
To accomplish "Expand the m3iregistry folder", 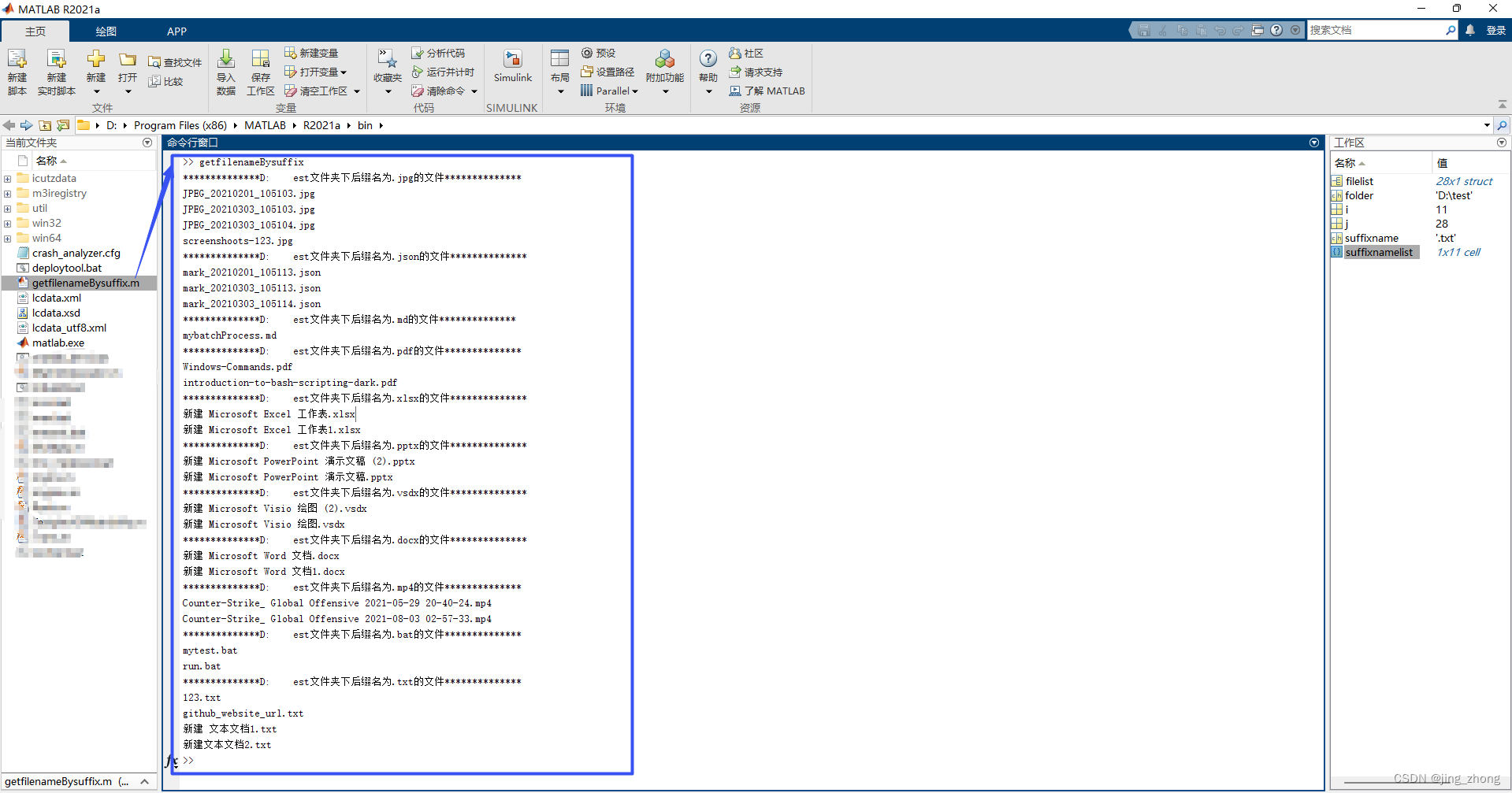I will click(8, 194).
